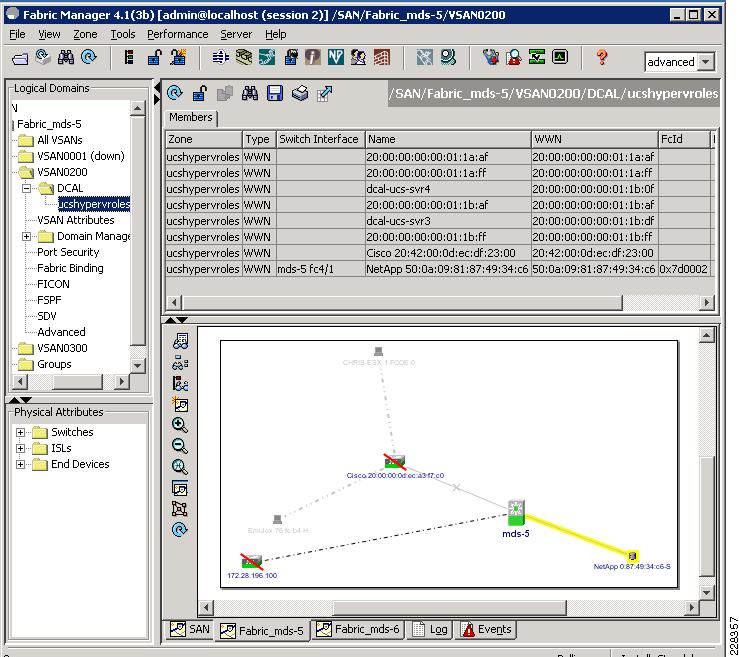739x657 pixels.
Task: Switch to the Fabric_mds-6 tab
Action: point(358,629)
